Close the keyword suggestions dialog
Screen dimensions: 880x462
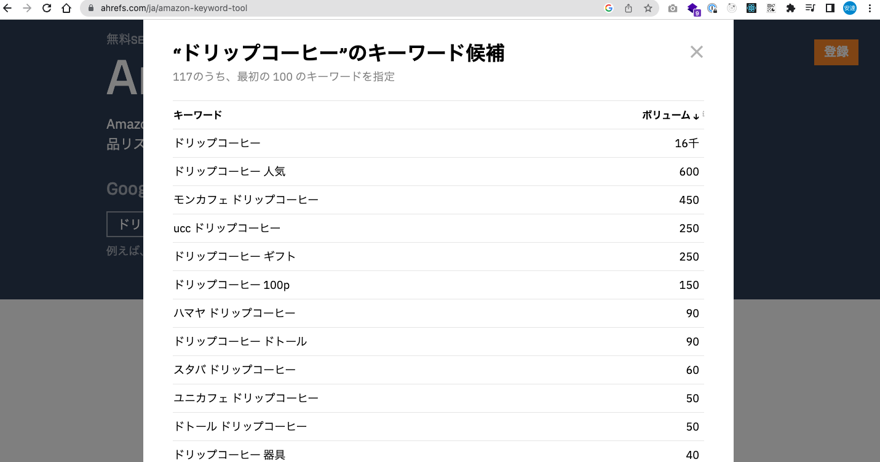pos(696,52)
